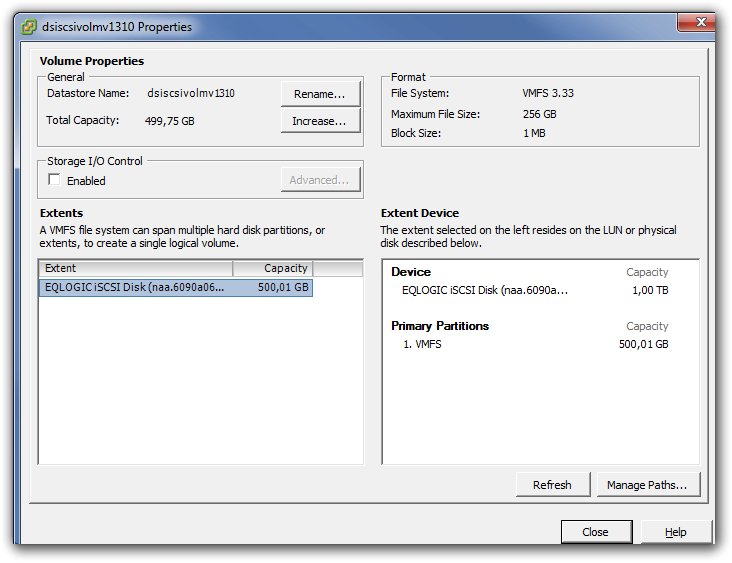Open Manage Paths... dialog
The width and height of the screenshot is (732, 563).
(647, 485)
